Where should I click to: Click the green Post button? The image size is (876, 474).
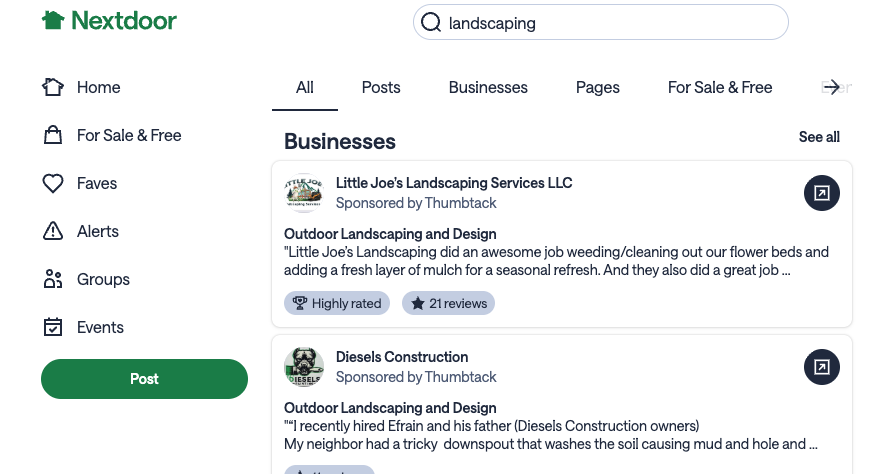point(144,379)
